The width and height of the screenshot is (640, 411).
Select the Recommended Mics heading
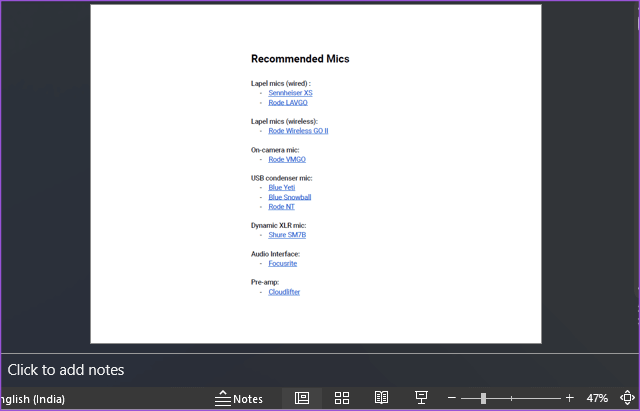[x=300, y=59]
